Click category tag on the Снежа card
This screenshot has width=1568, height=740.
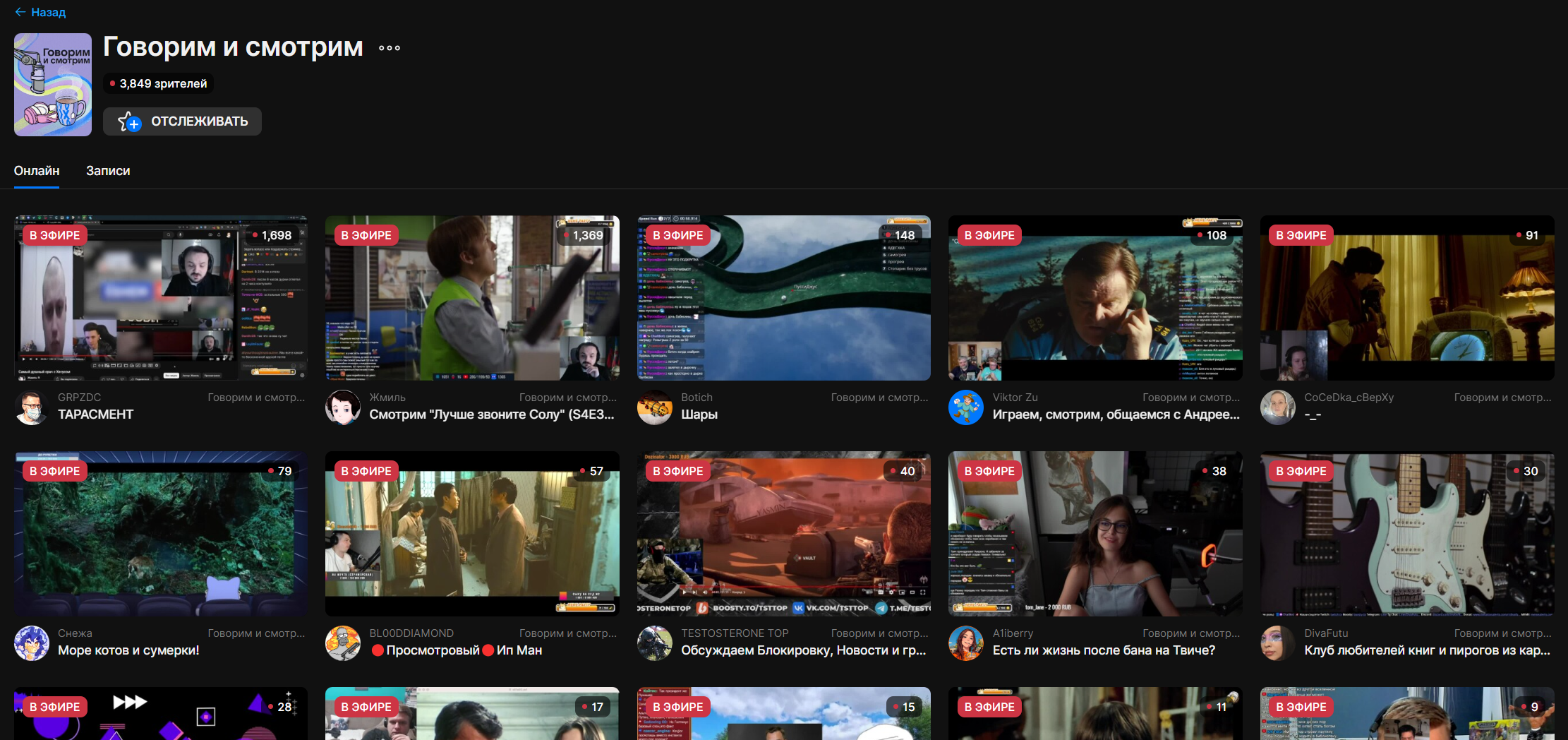(x=256, y=633)
